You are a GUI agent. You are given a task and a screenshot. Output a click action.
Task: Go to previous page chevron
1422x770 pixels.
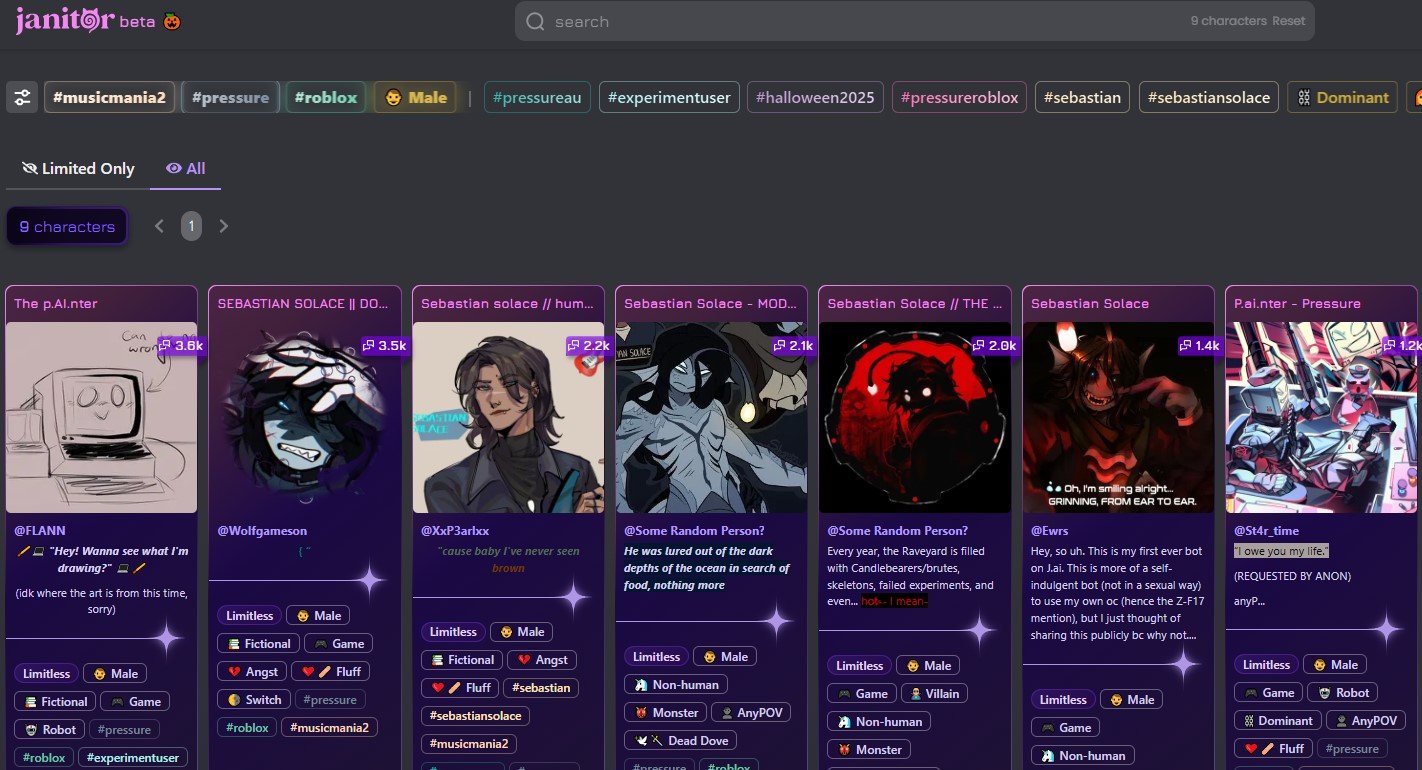pos(159,226)
